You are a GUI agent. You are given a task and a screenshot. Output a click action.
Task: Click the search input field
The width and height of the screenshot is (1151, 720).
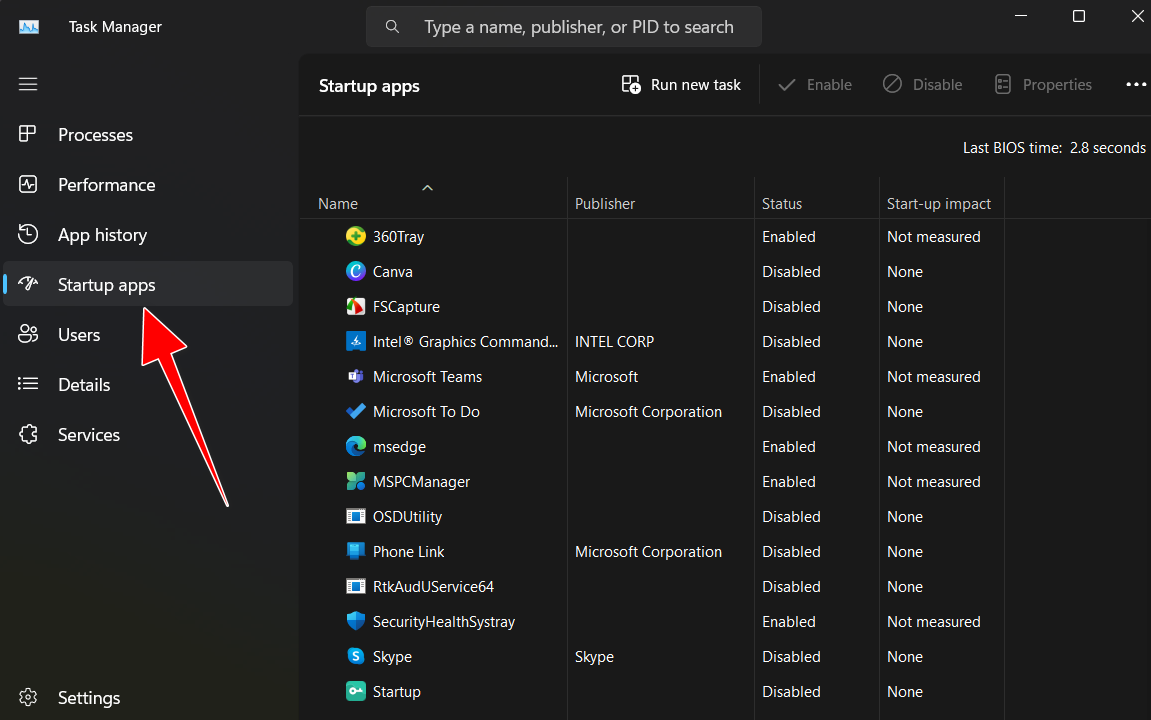pos(564,26)
